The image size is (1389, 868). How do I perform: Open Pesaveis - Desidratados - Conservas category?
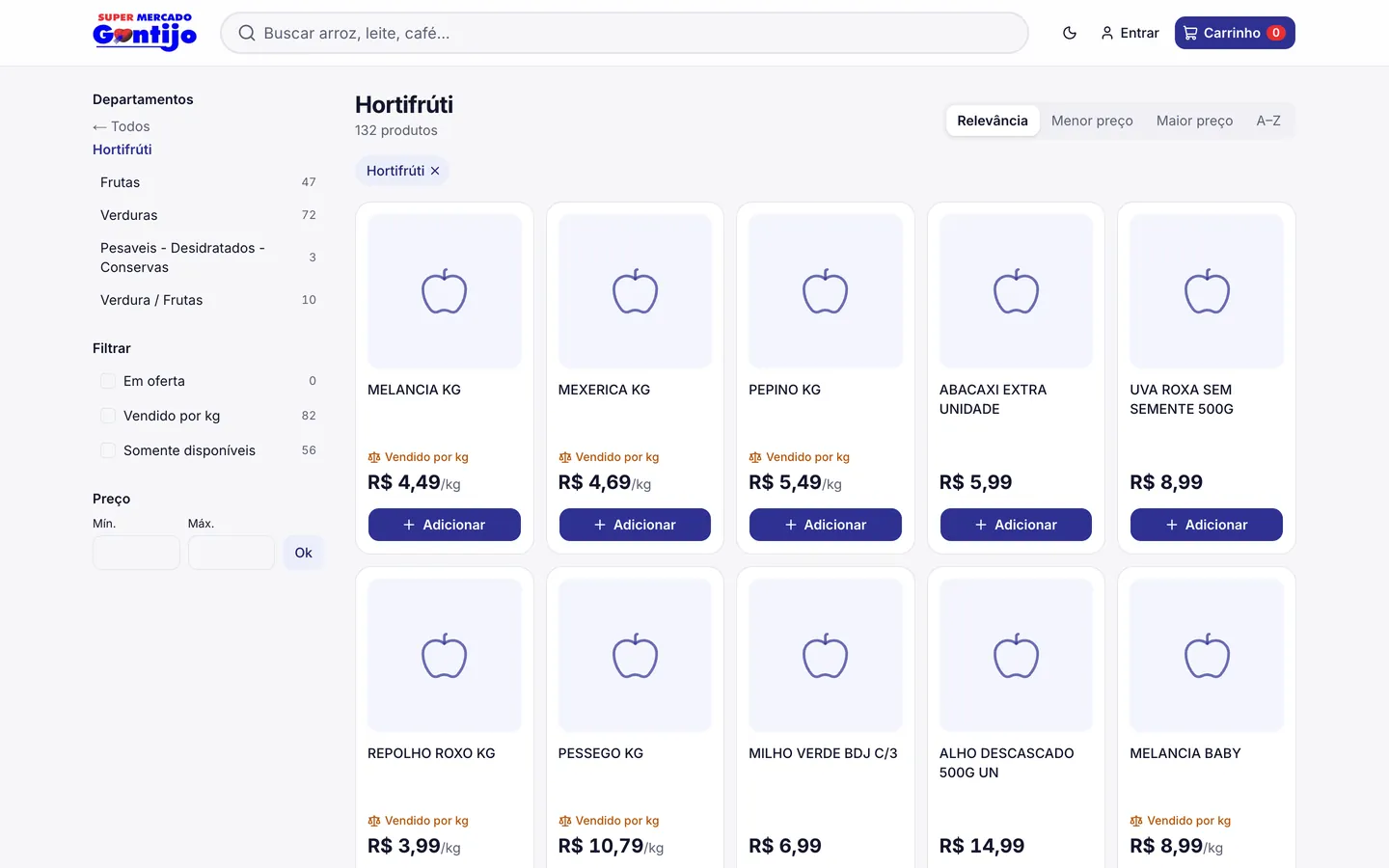pyautogui.click(x=208, y=258)
